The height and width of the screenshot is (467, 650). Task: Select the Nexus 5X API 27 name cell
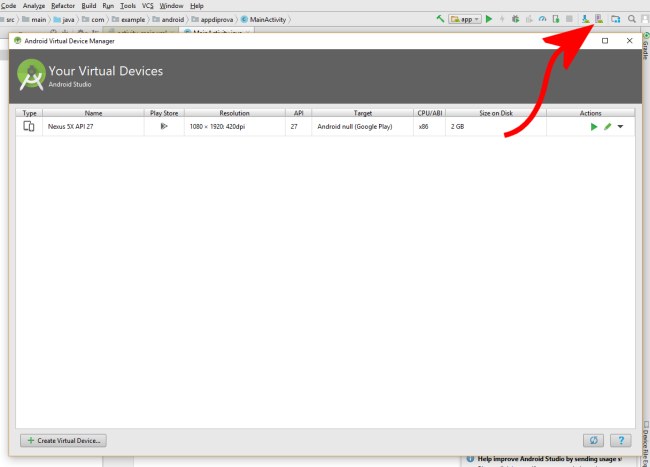click(93, 126)
